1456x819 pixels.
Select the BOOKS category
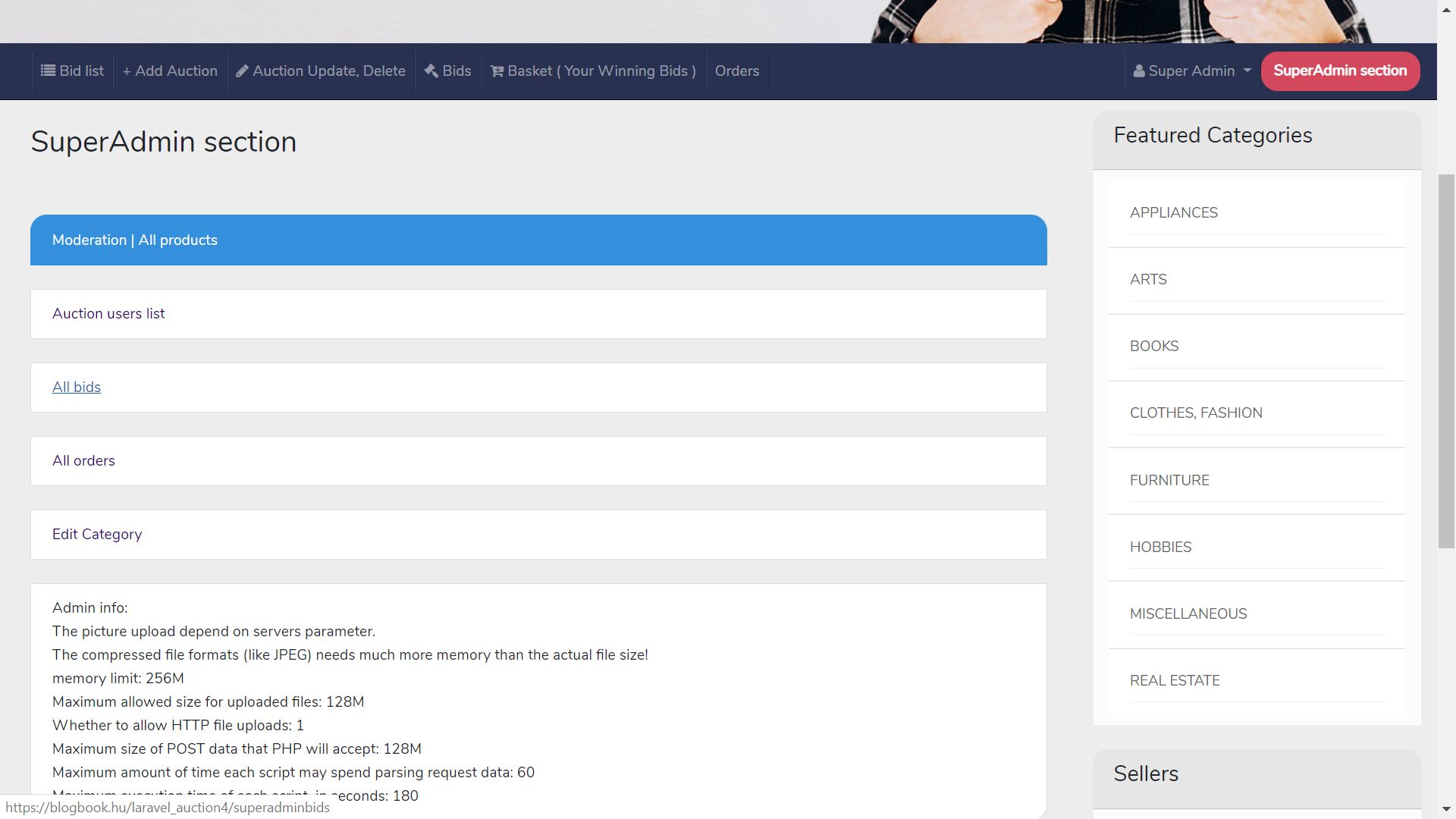pyautogui.click(x=1153, y=346)
